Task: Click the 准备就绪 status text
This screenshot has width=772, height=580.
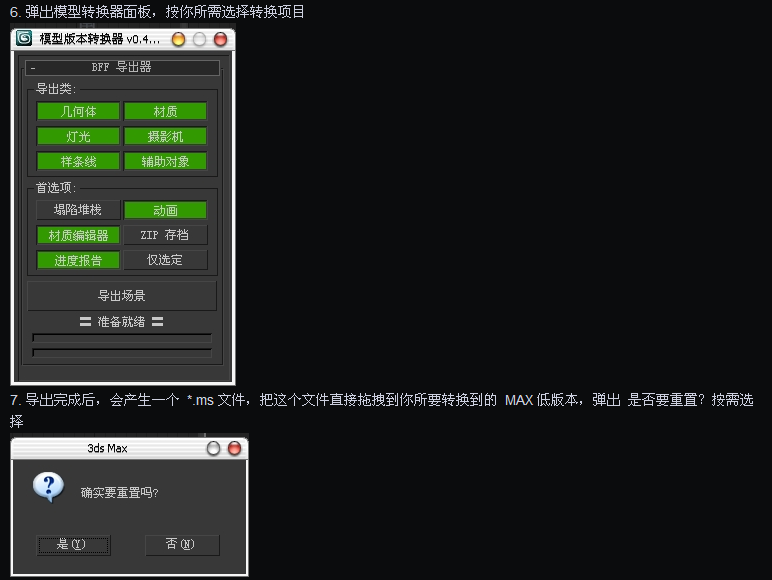Action: click(x=122, y=322)
